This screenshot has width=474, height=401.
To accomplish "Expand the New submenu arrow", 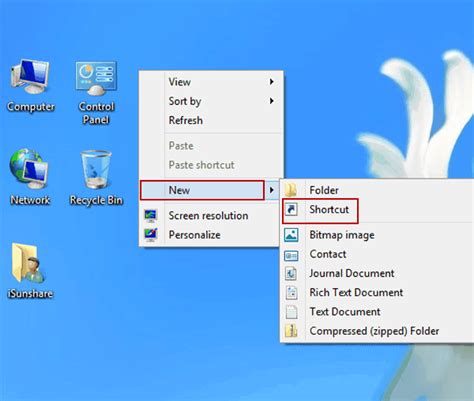I will (272, 190).
